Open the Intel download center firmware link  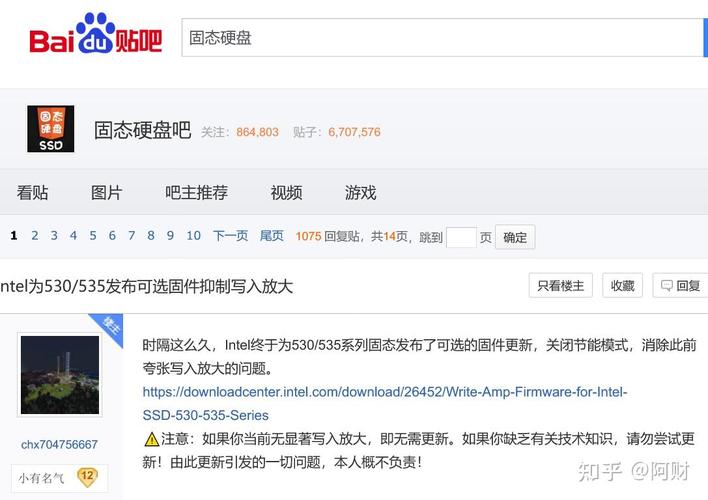[385, 403]
